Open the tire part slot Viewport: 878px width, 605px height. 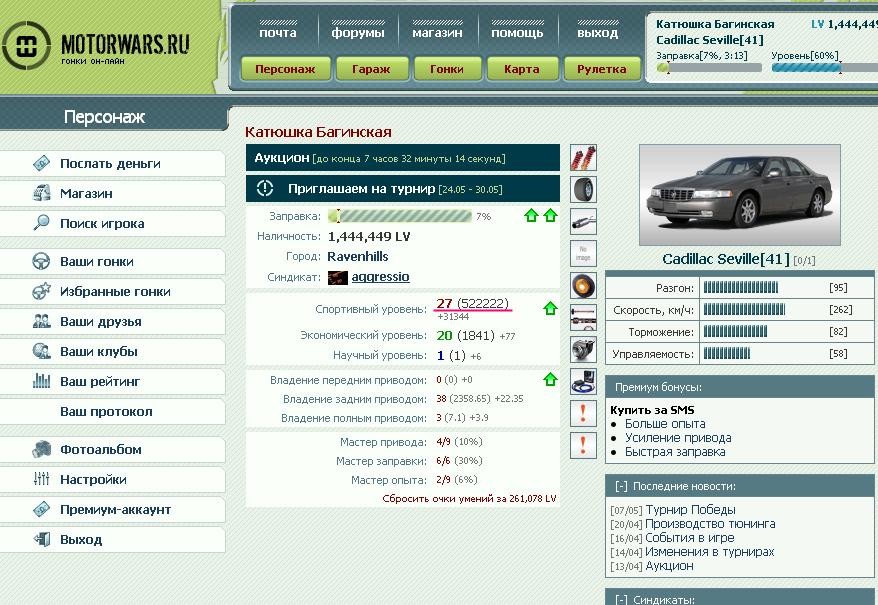(x=583, y=189)
